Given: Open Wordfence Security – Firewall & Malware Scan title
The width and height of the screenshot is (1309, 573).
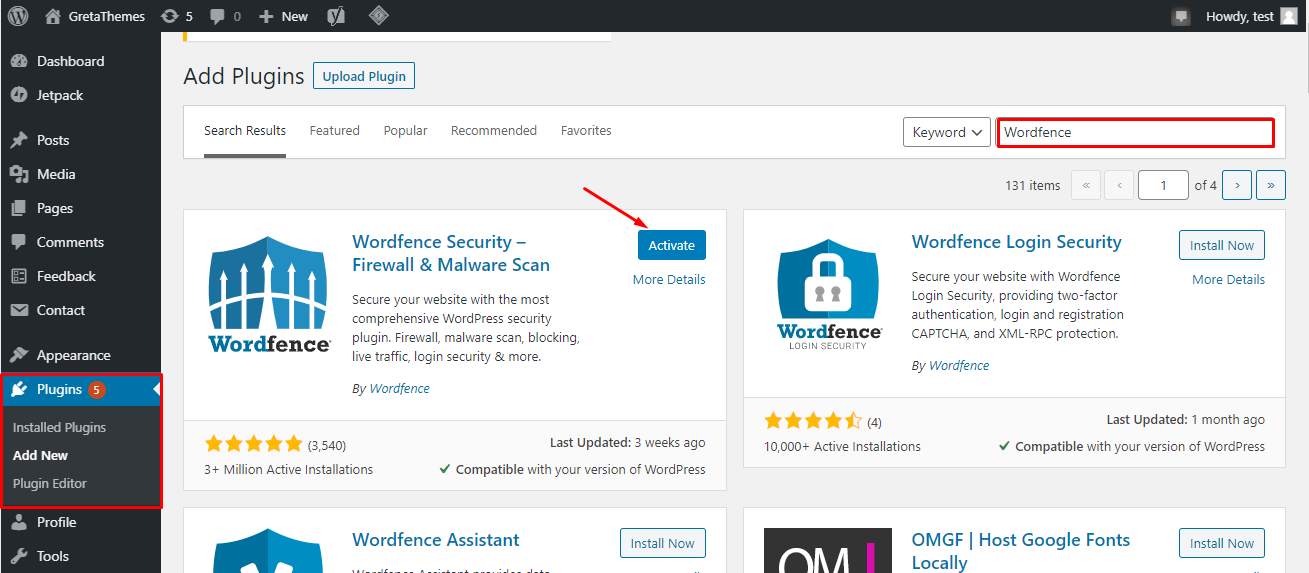Looking at the screenshot, I should click(451, 253).
